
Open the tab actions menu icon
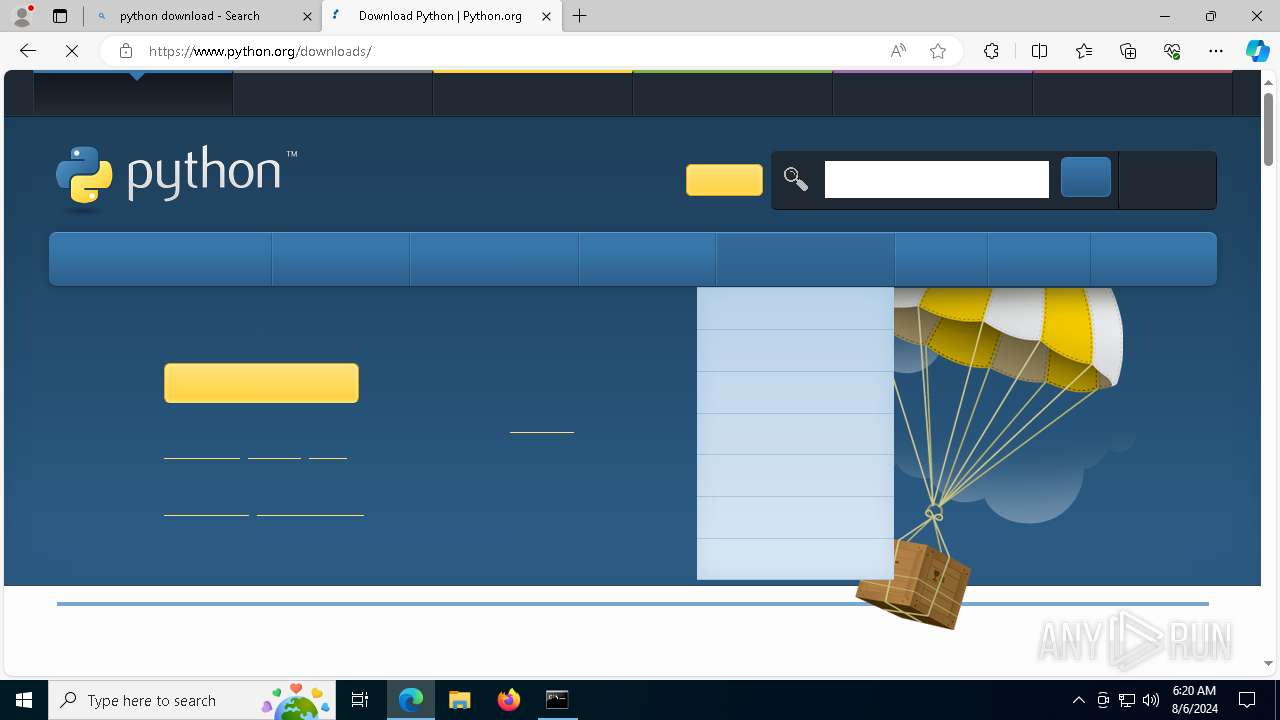tap(60, 16)
